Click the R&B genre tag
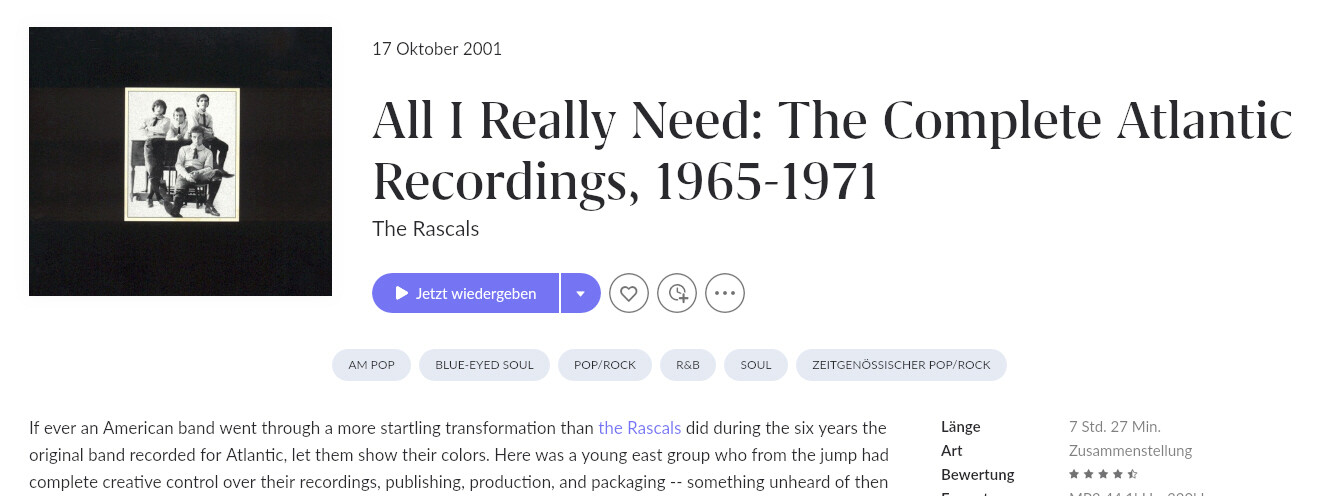Screen dimensions: 1337x496 688,365
